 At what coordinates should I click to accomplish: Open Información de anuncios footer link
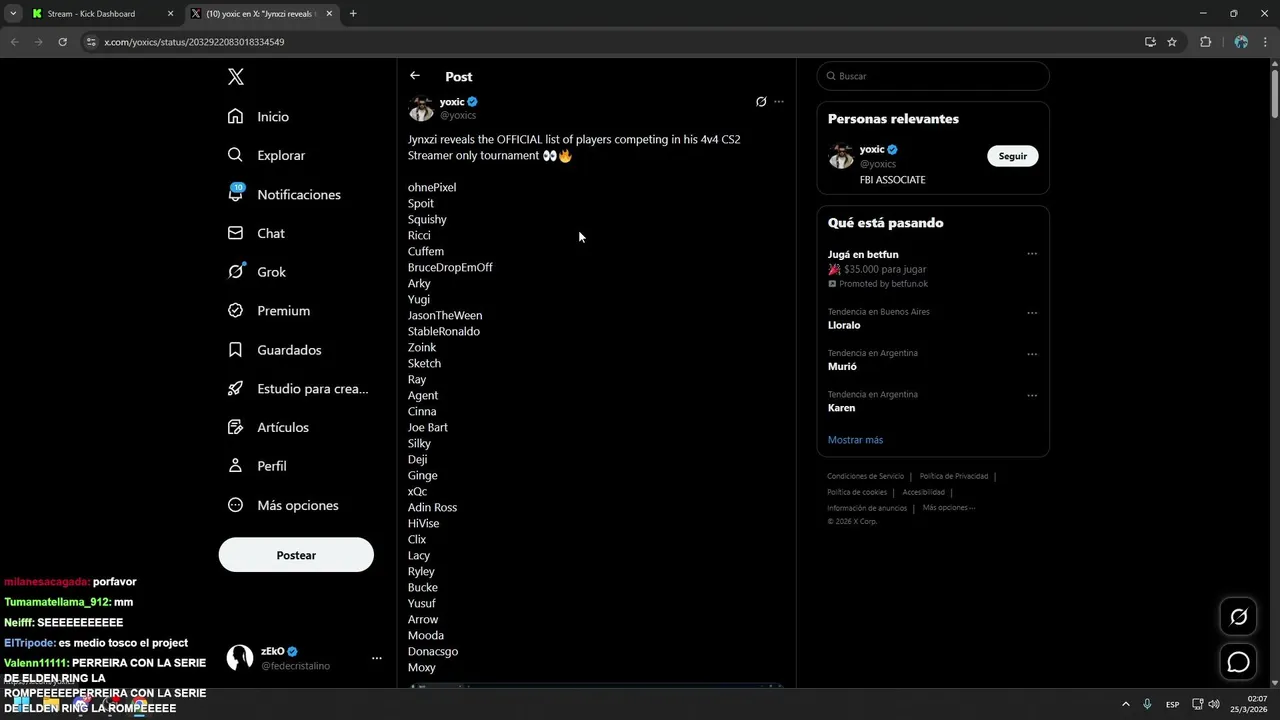867,508
